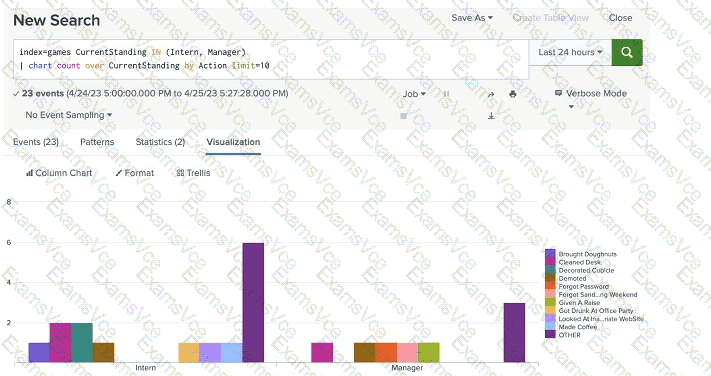The height and width of the screenshot is (376, 711).
Task: Expand the Last 24 hours time picker
Action: [570, 52]
